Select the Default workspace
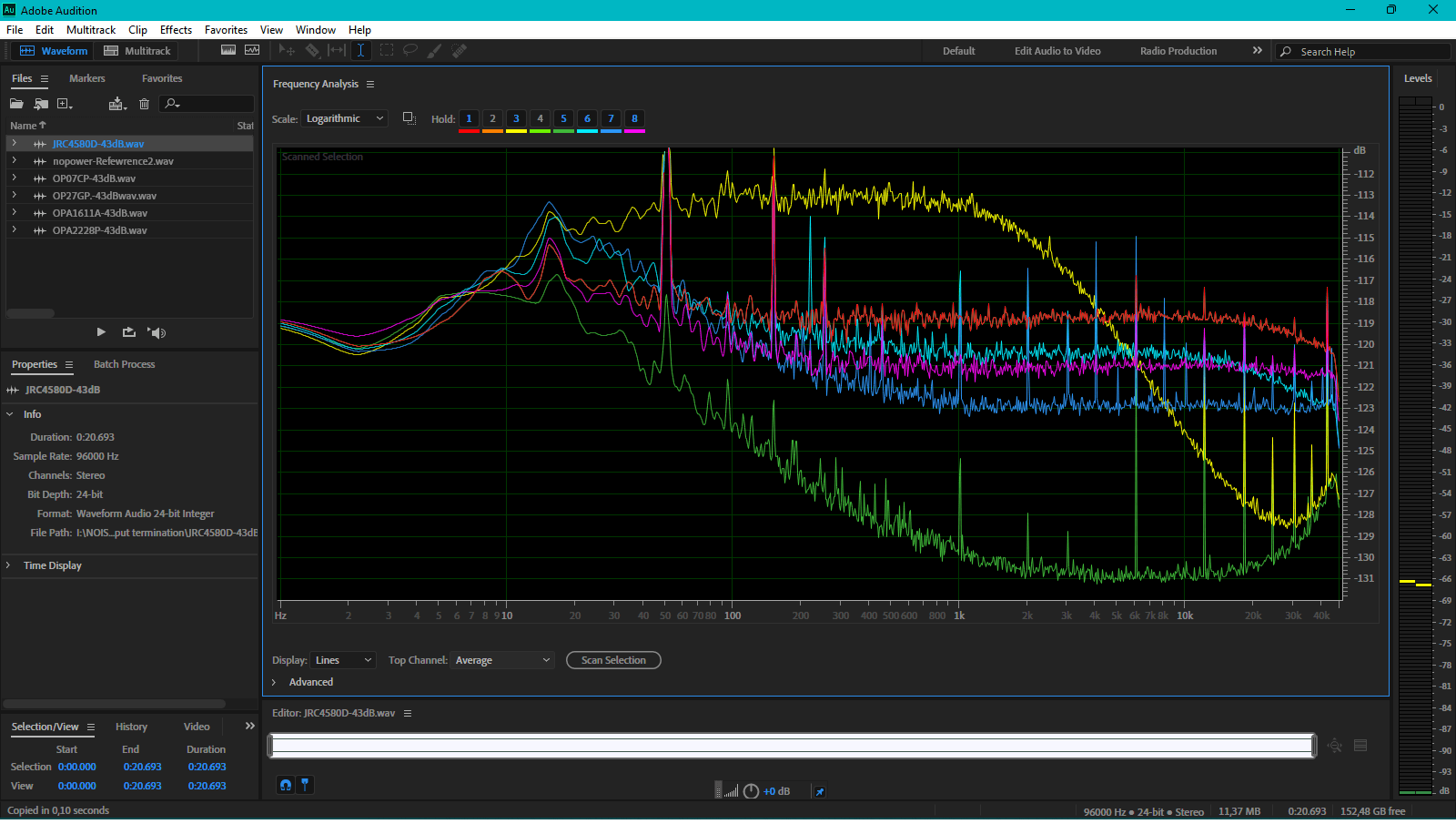Screen dimensions: 1456x824 click(958, 51)
